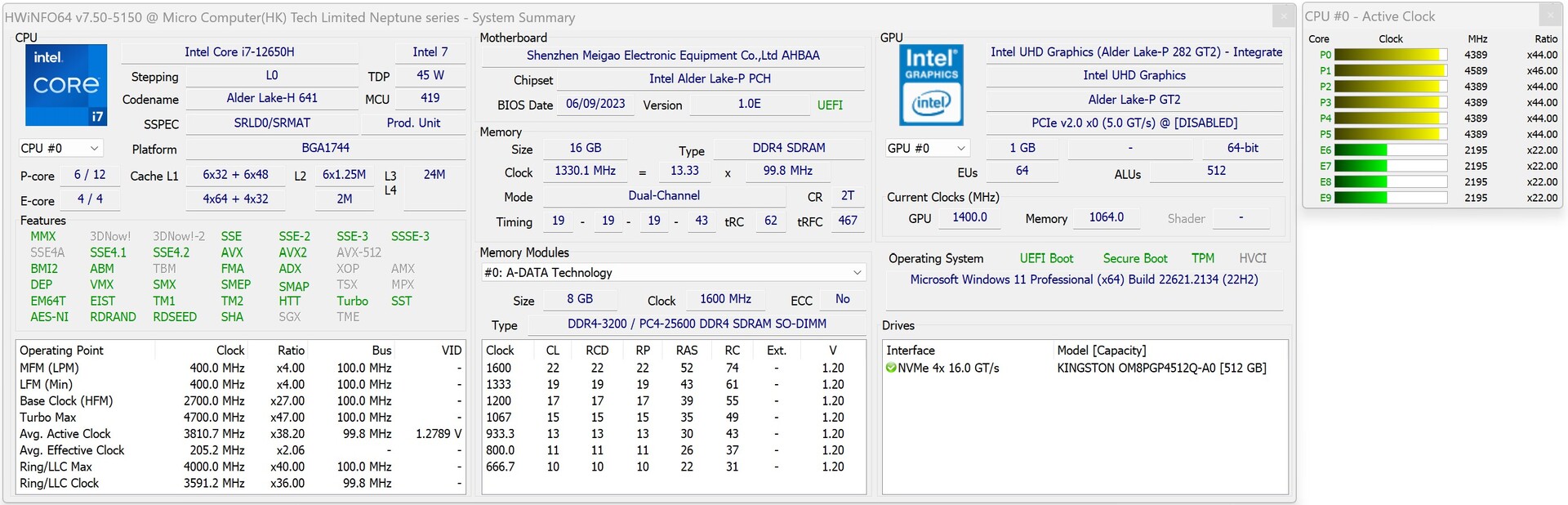Click the green NVMe drive status icon
Viewport: 1568px width, 505px height.
[891, 369]
